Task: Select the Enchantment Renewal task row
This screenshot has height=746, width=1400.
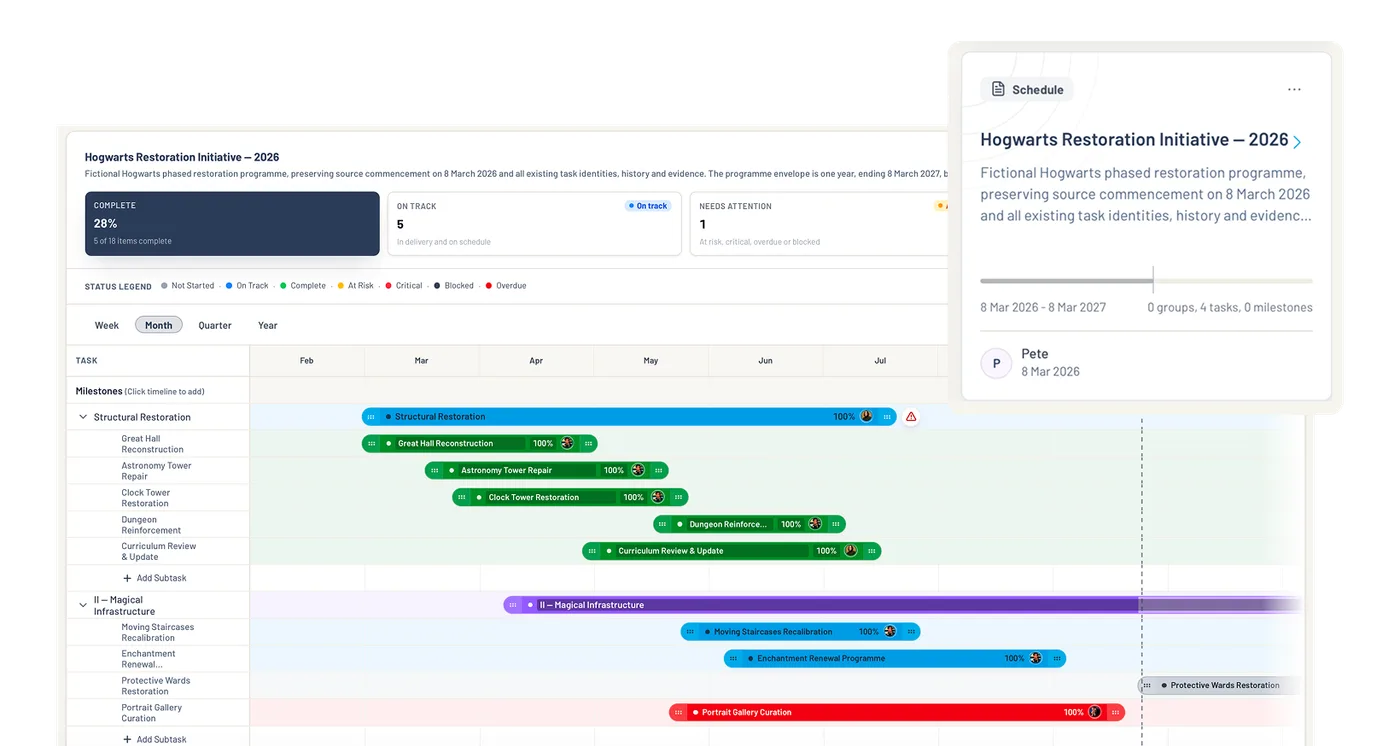Action: 158,659
